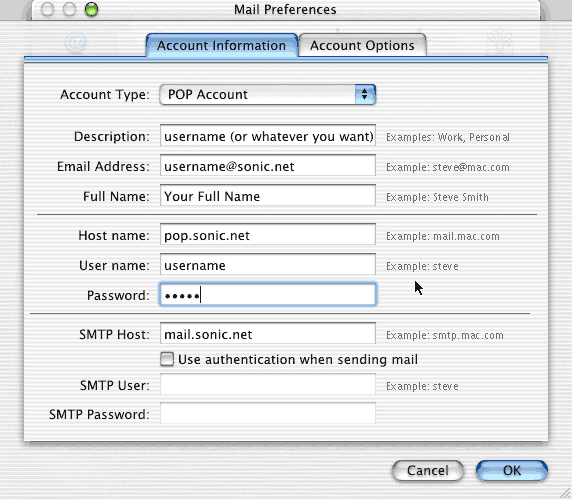Viewport: 572px width, 500px height.
Task: Enable Use authentication when sending mail
Action: 167,359
